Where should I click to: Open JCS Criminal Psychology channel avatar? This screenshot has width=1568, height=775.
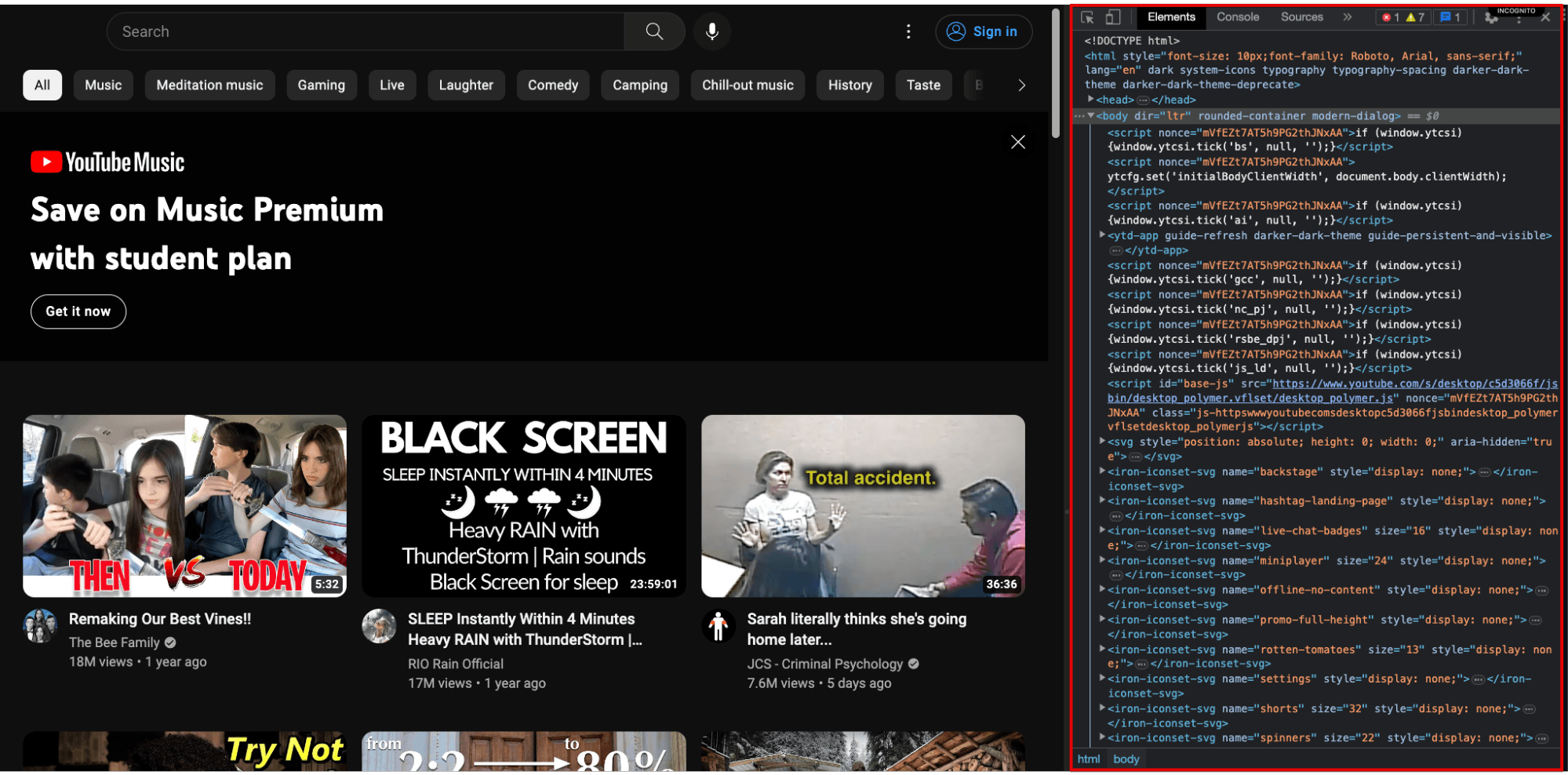tap(719, 626)
